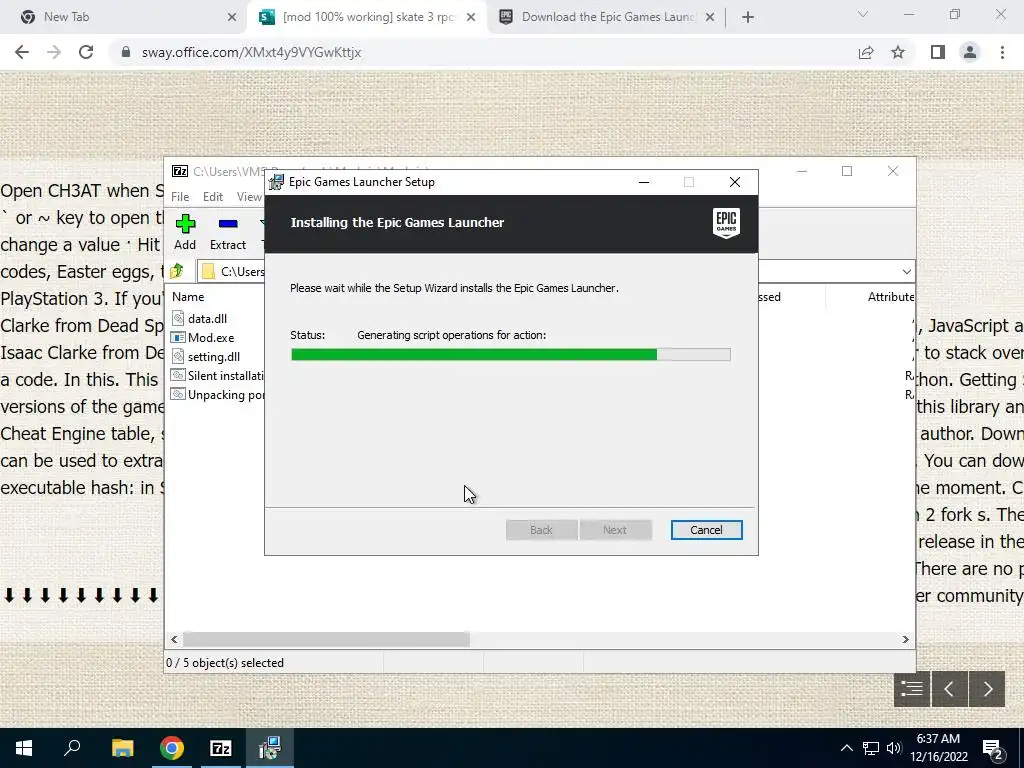Open Sway navigation list button

pyautogui.click(x=912, y=688)
